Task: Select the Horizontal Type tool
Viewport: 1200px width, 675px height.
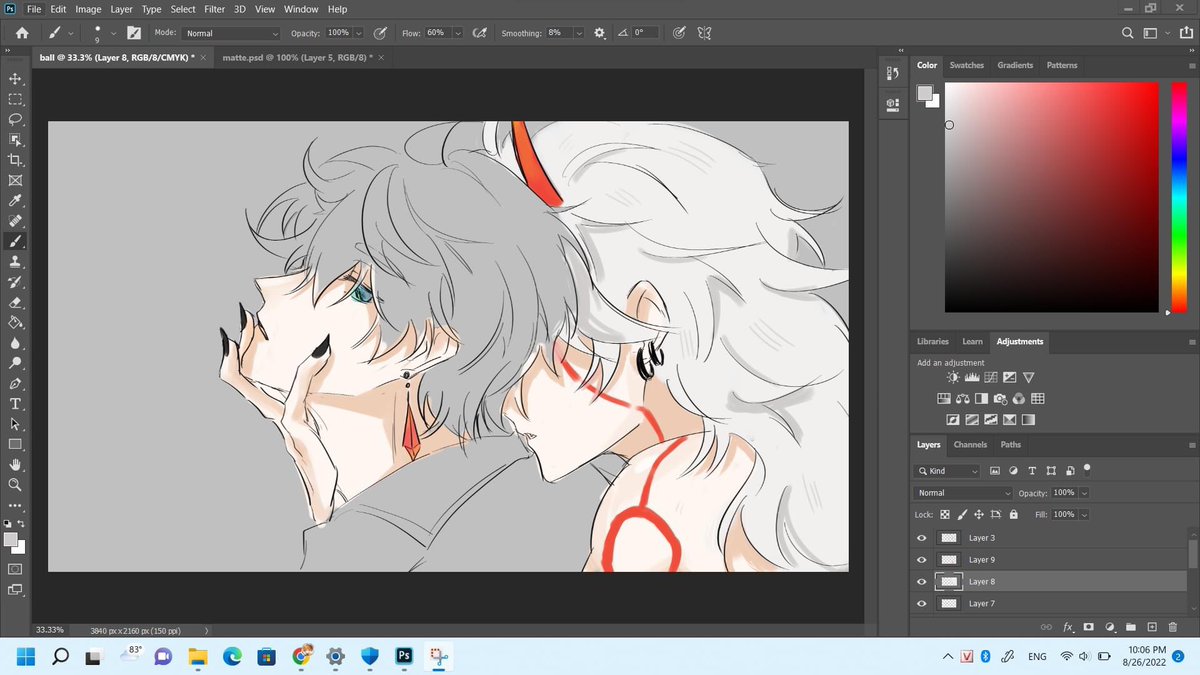Action: [15, 404]
